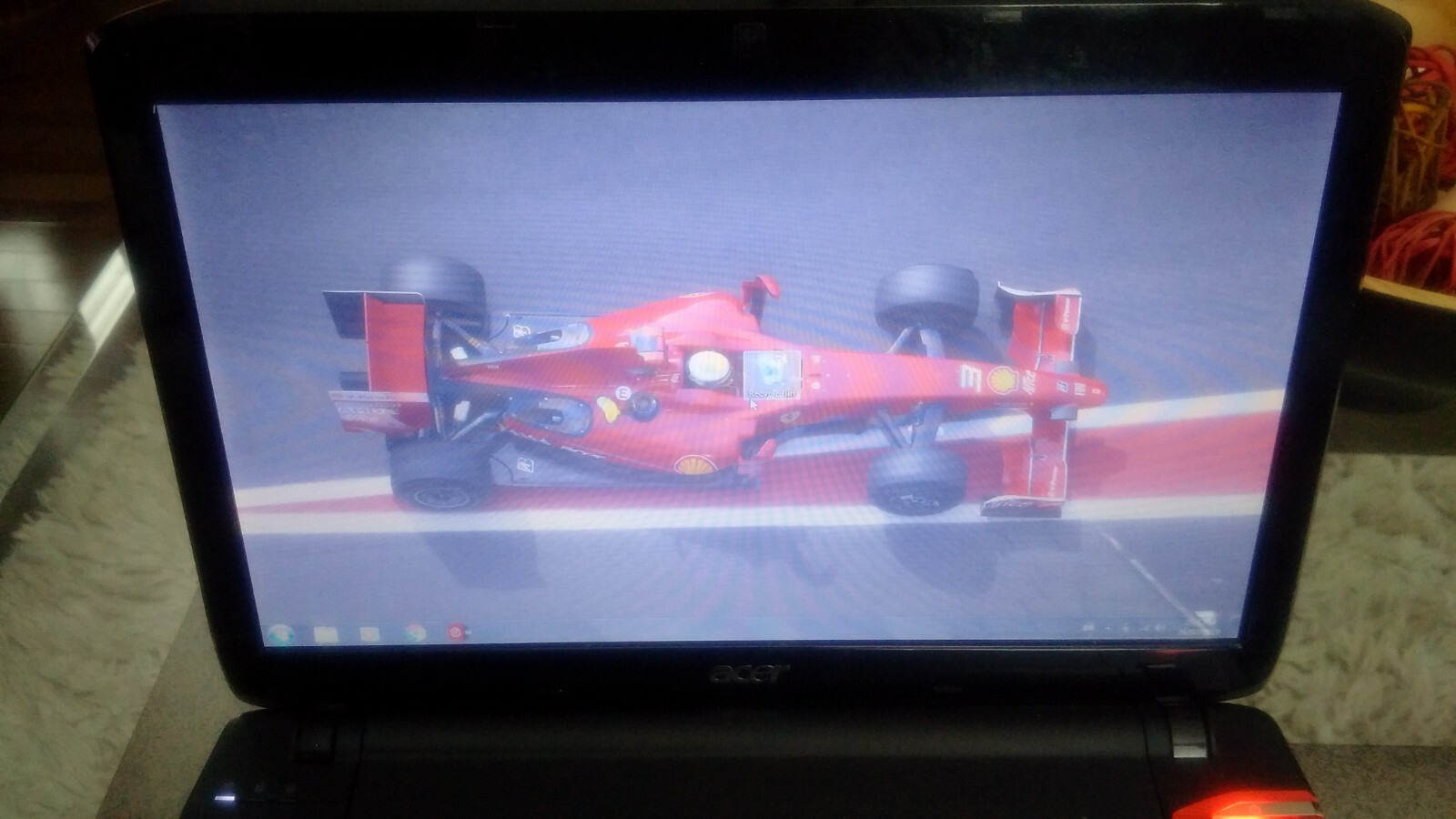Launch Google Chrome from the taskbar
Viewport: 1456px width, 819px height.
click(x=414, y=632)
